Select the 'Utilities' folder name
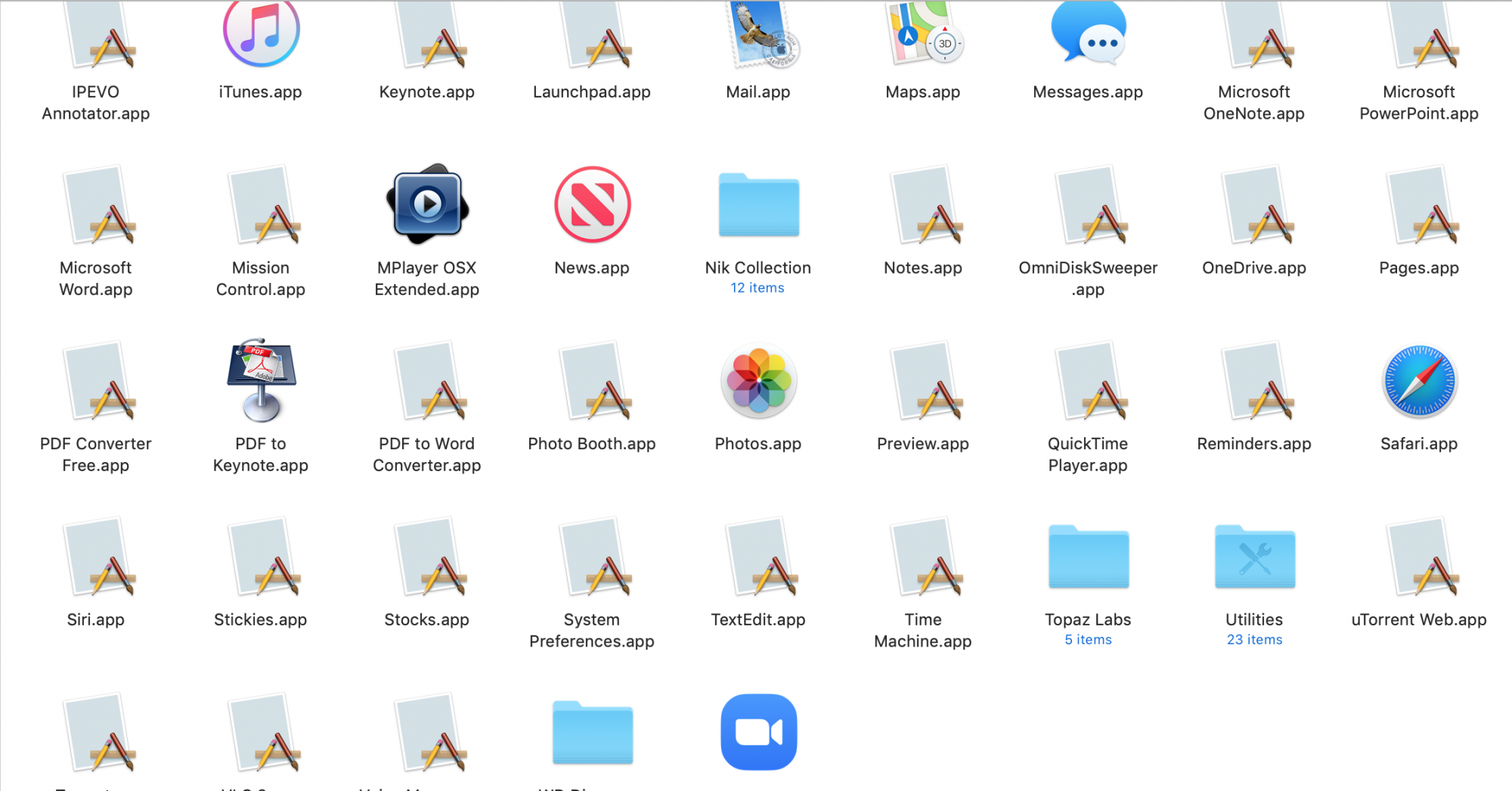Screen dimensions: 1512x791 coord(1254,619)
